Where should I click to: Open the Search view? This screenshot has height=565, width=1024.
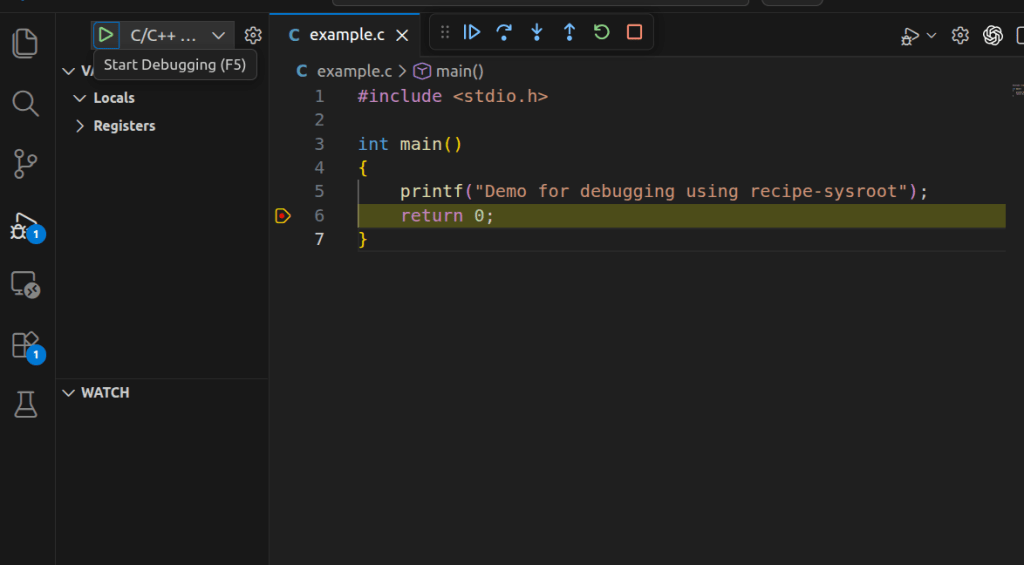26,103
